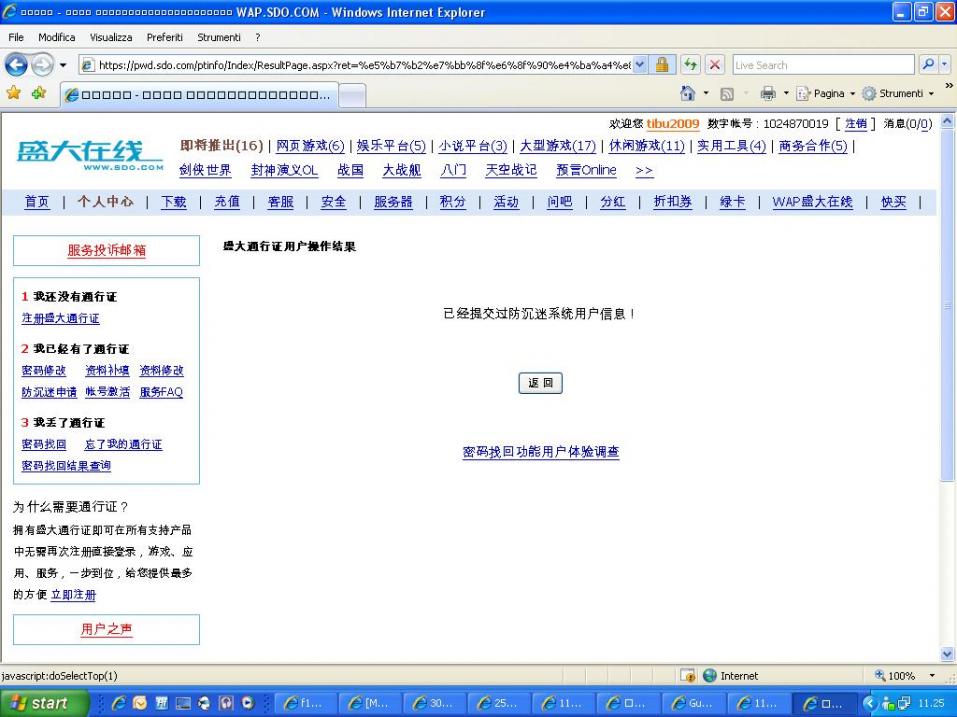Click the 盛大在线 site logo
This screenshot has height=717, width=957.
(90, 155)
